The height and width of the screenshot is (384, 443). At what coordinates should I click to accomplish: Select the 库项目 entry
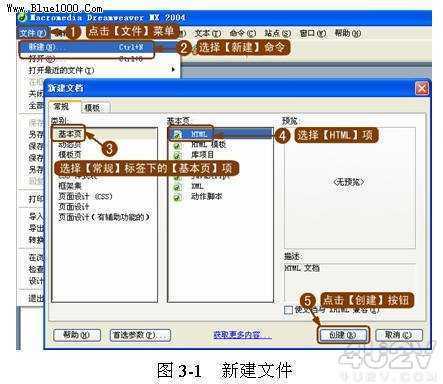(202, 155)
